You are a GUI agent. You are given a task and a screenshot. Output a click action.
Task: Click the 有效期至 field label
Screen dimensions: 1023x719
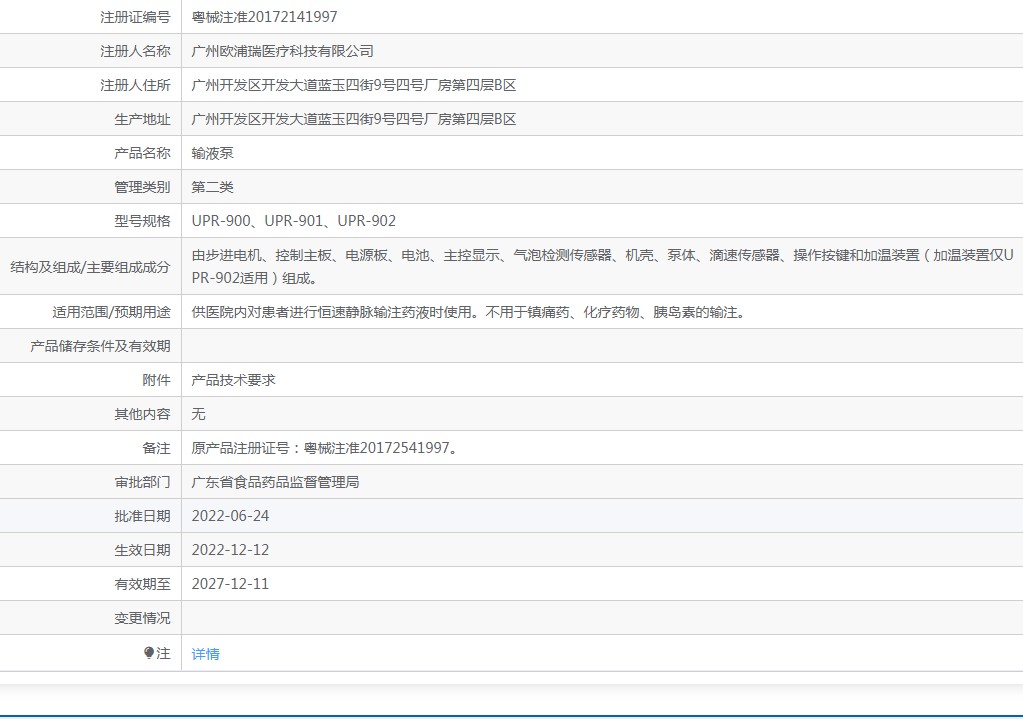coord(142,584)
